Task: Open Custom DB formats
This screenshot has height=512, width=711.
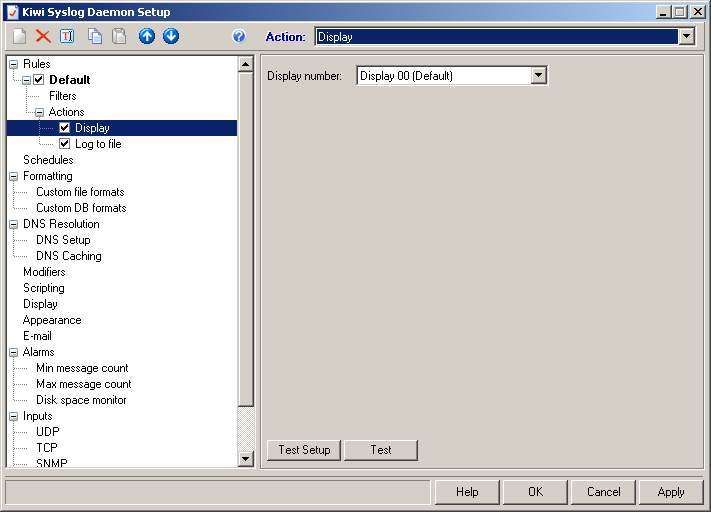Action: click(81, 208)
